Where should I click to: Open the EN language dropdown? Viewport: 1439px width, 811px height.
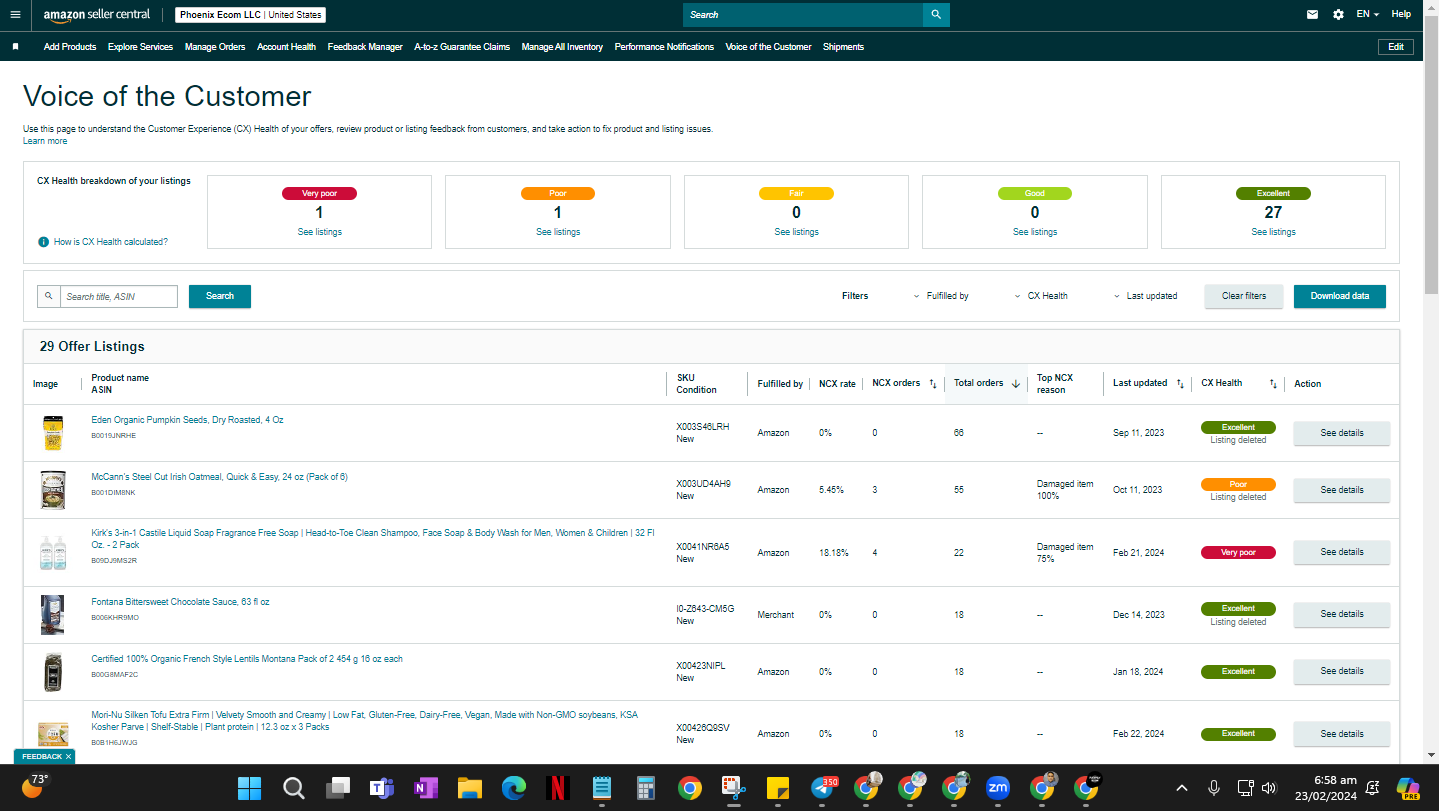click(x=1368, y=15)
